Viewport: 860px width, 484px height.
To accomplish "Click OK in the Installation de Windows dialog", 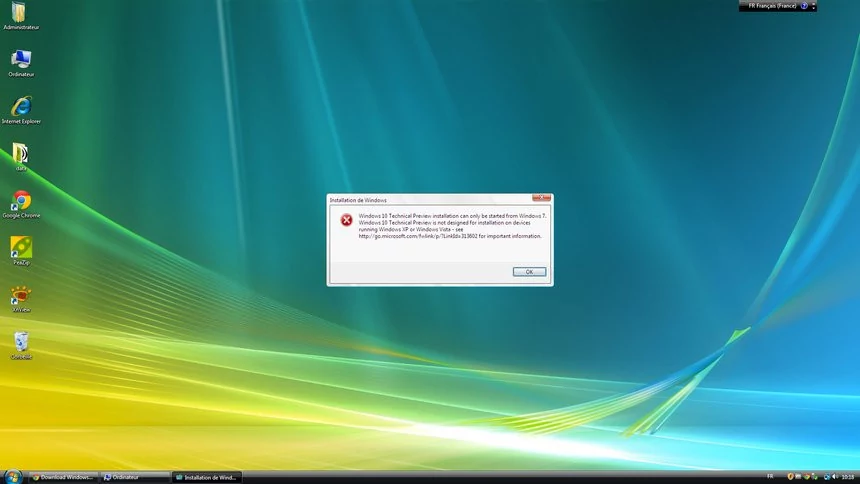I will [x=529, y=272].
